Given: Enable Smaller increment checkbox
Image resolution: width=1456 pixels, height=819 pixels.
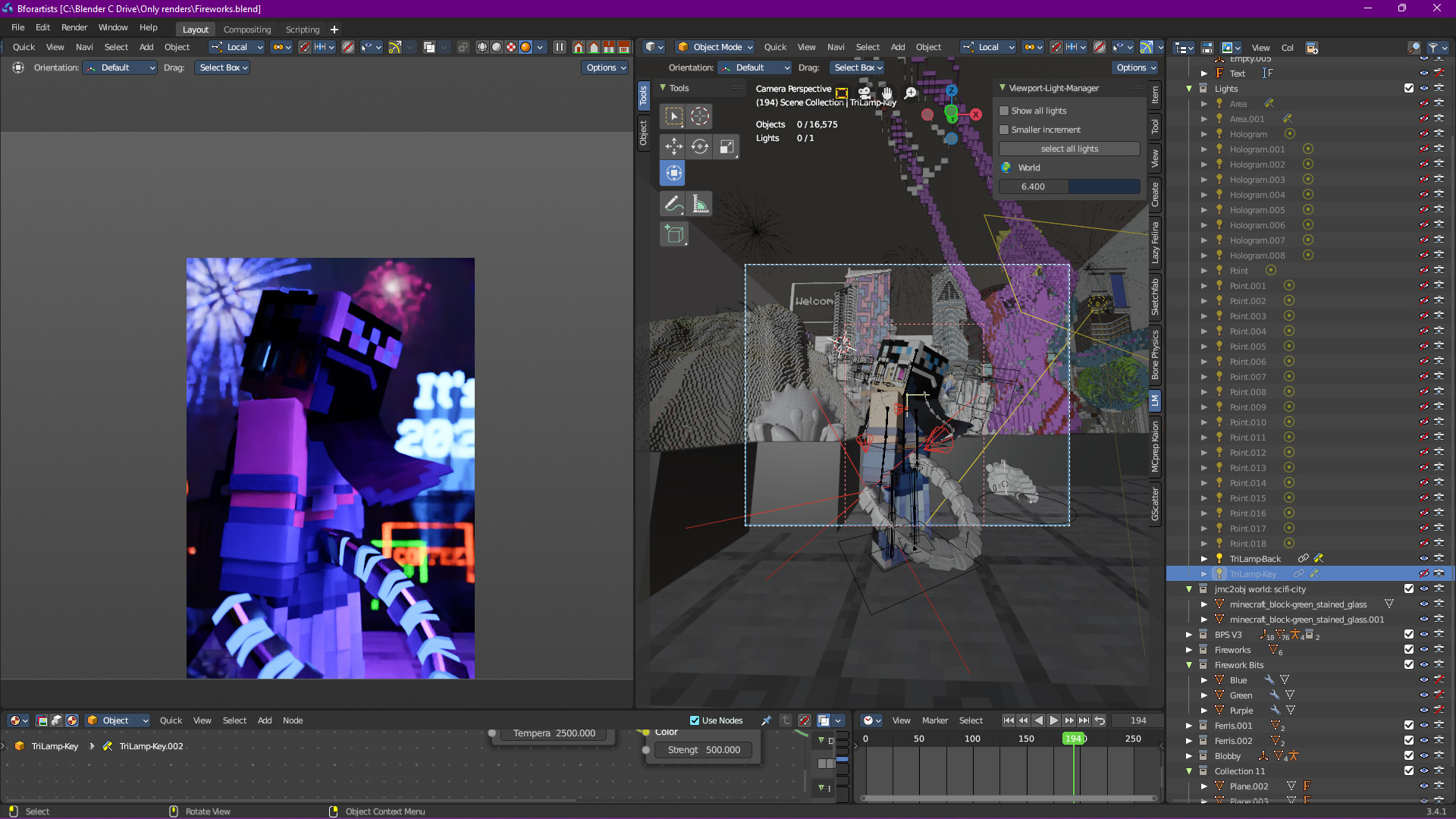Looking at the screenshot, I should tap(1004, 130).
